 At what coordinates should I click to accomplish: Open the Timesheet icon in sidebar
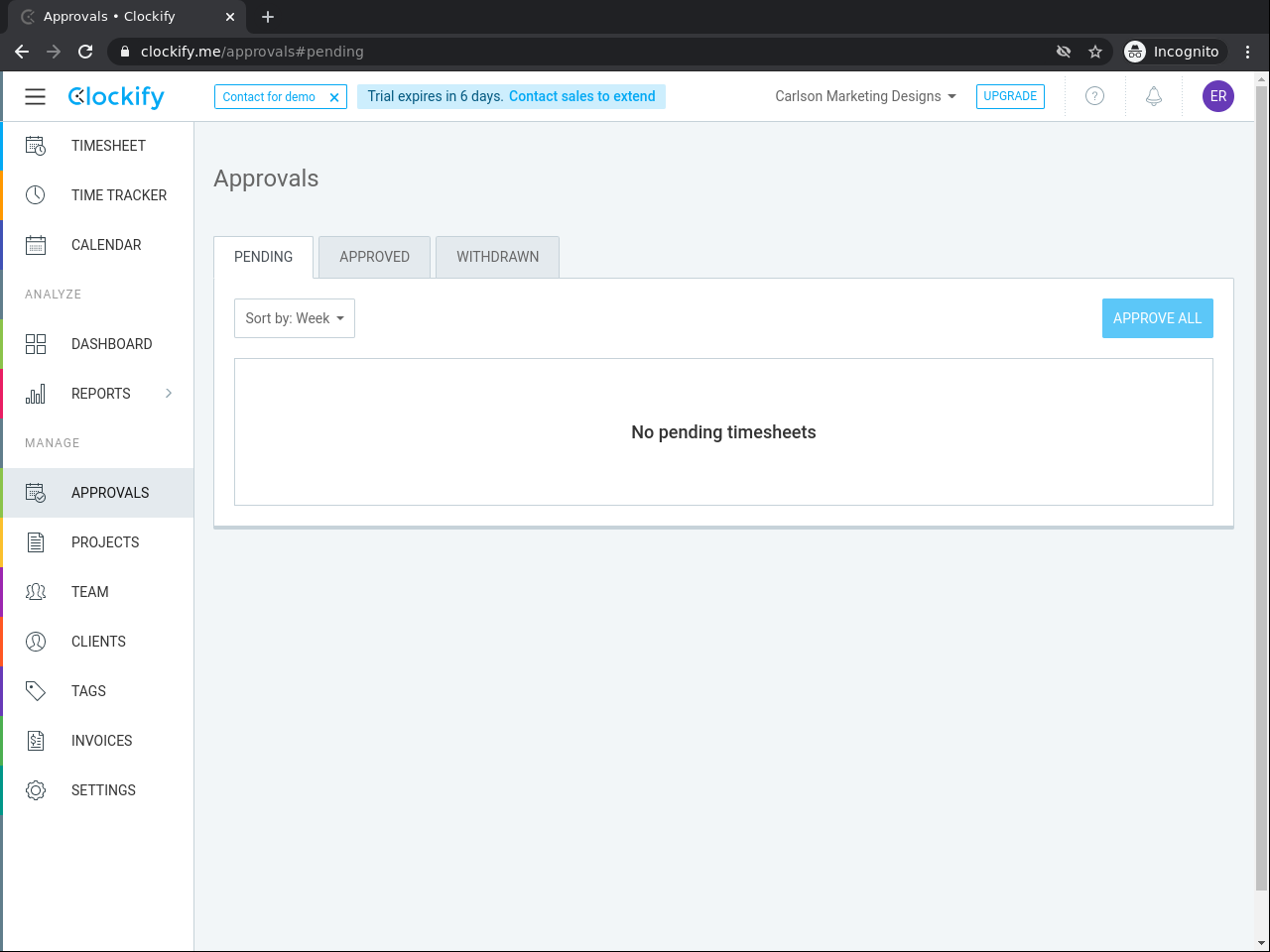(x=36, y=146)
